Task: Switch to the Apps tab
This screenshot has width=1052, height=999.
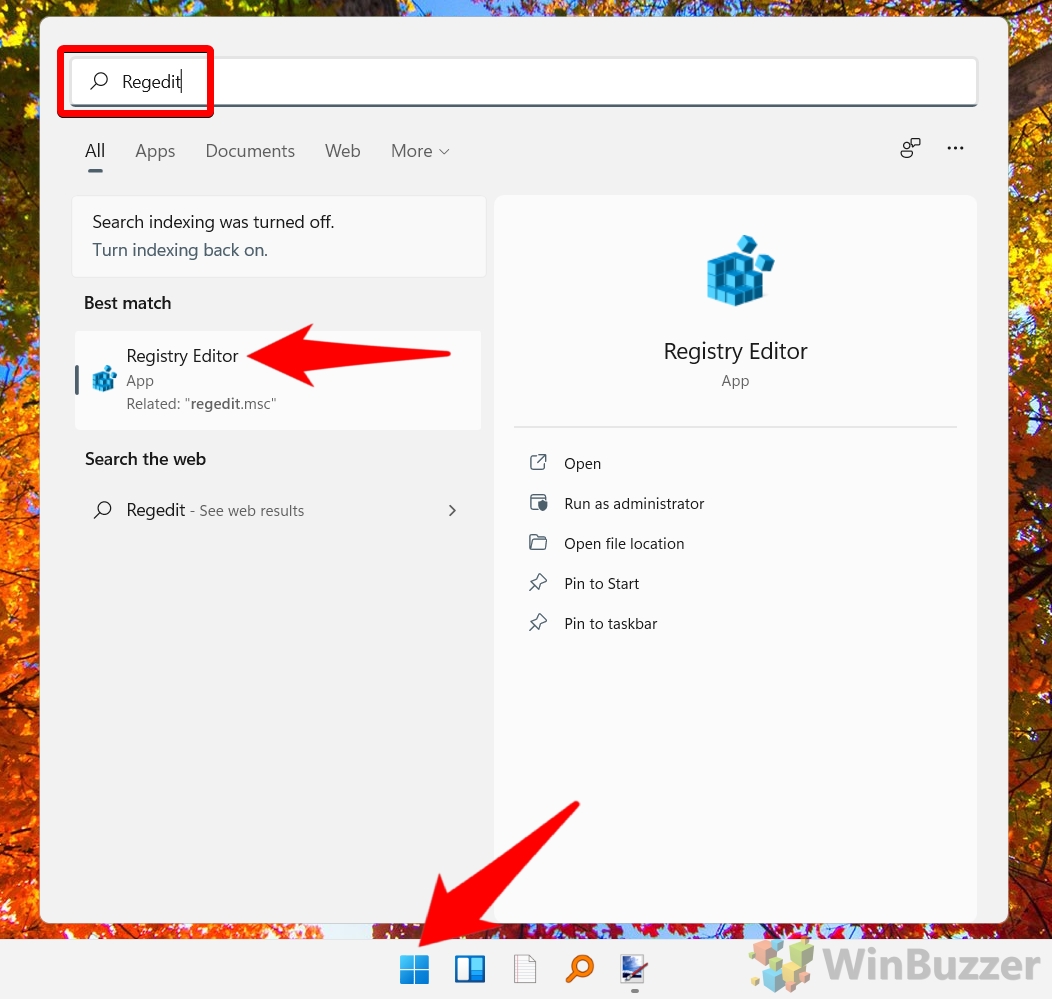Action: [x=155, y=151]
